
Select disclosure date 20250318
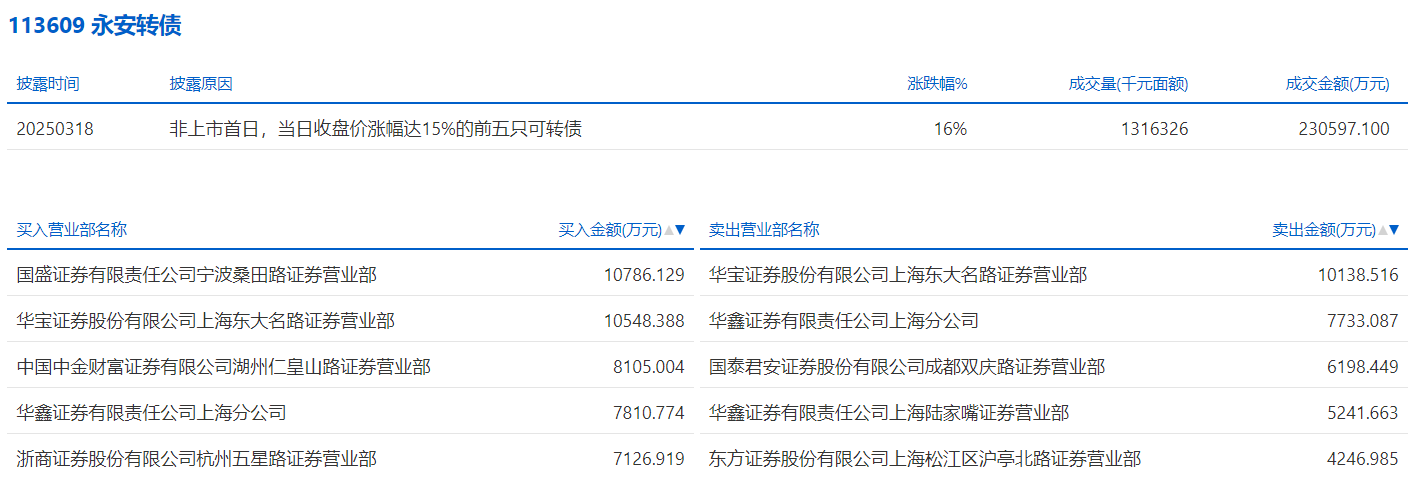55,128
